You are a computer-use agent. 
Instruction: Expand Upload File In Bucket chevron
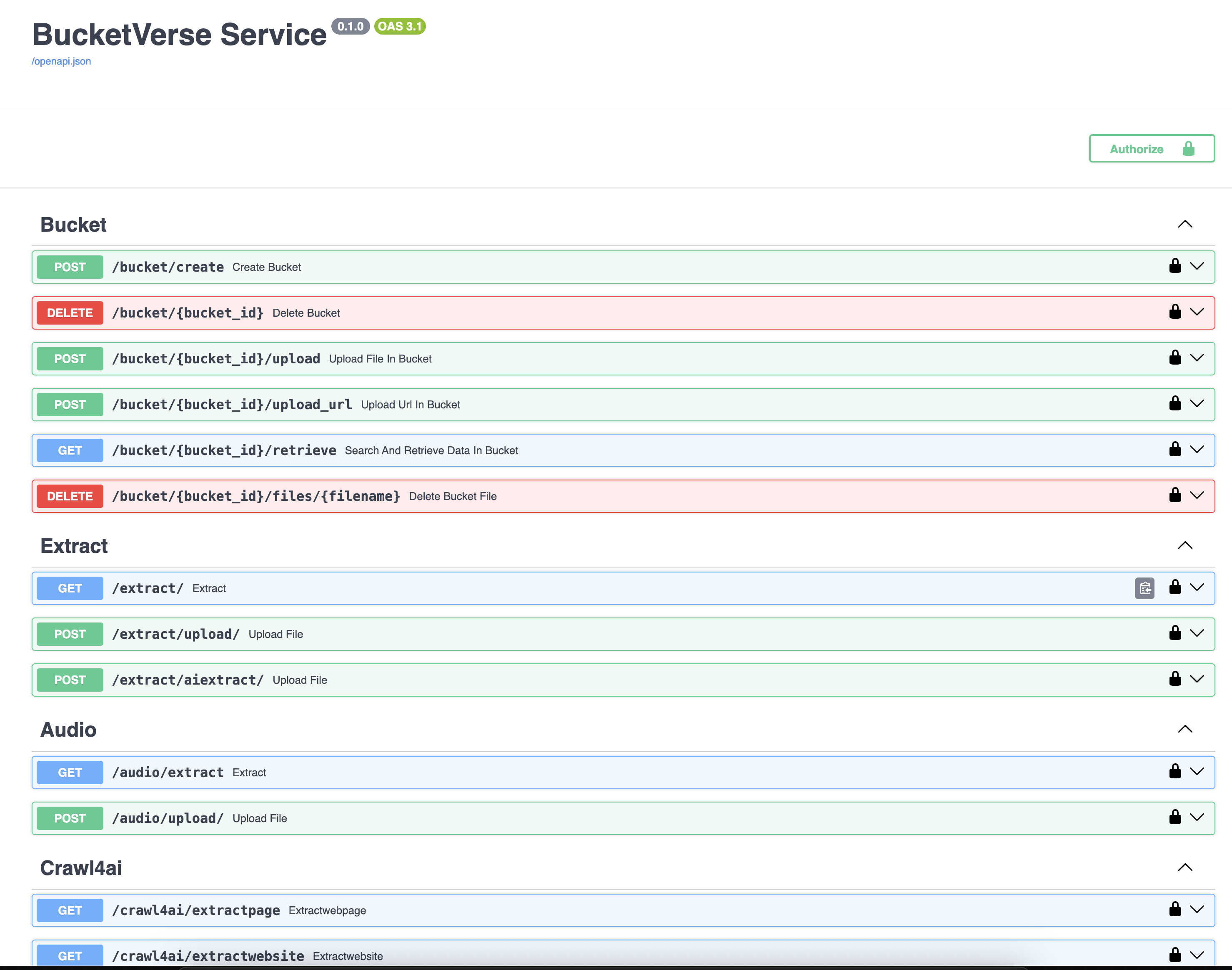[1197, 358]
